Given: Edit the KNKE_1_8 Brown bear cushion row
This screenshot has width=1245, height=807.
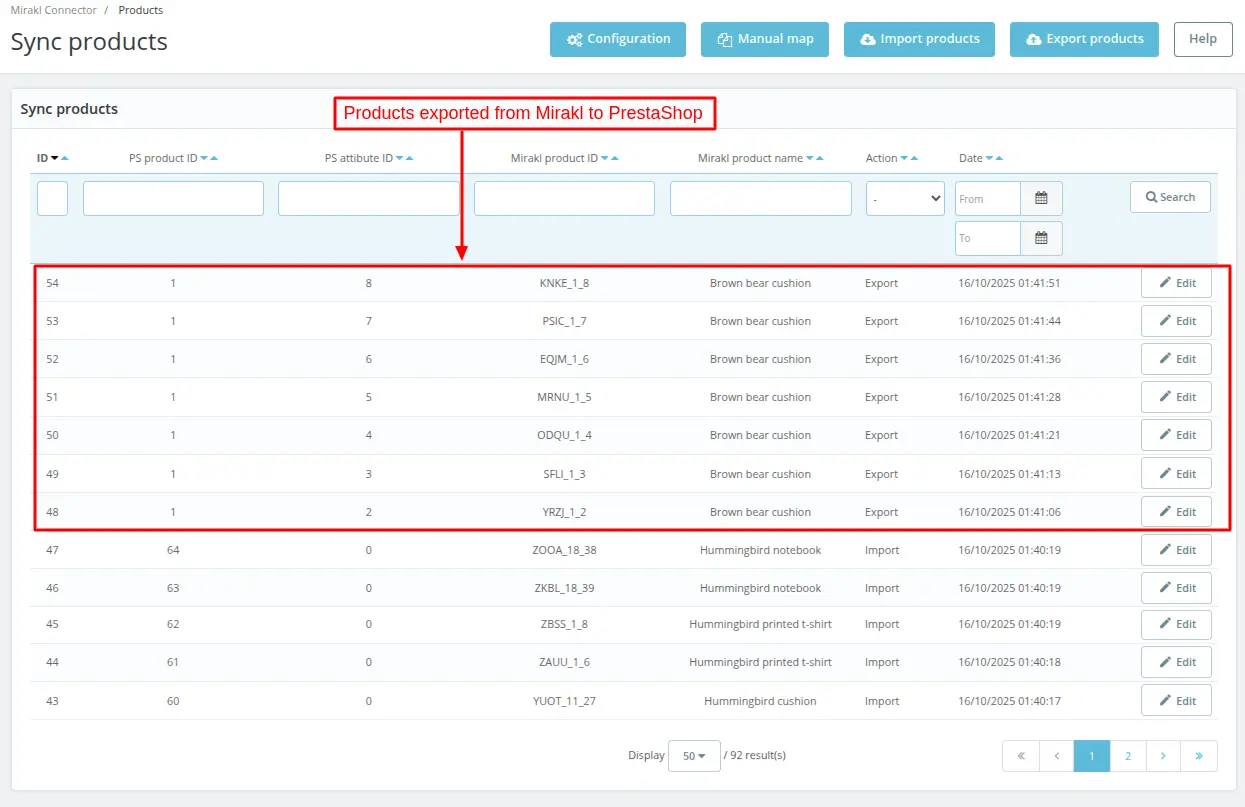Looking at the screenshot, I should coord(1176,283).
